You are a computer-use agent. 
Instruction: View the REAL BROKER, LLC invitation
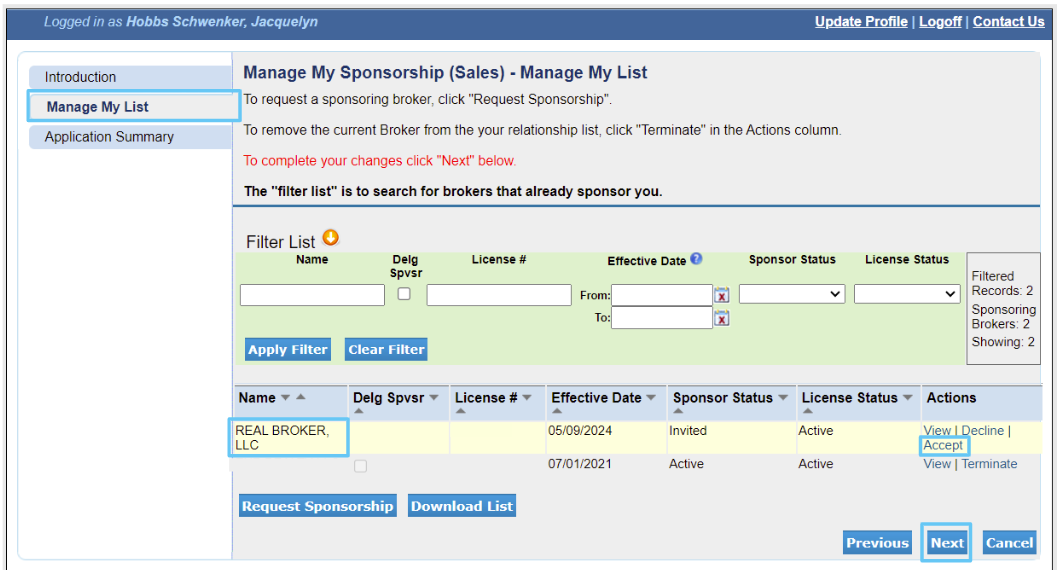tap(936, 431)
